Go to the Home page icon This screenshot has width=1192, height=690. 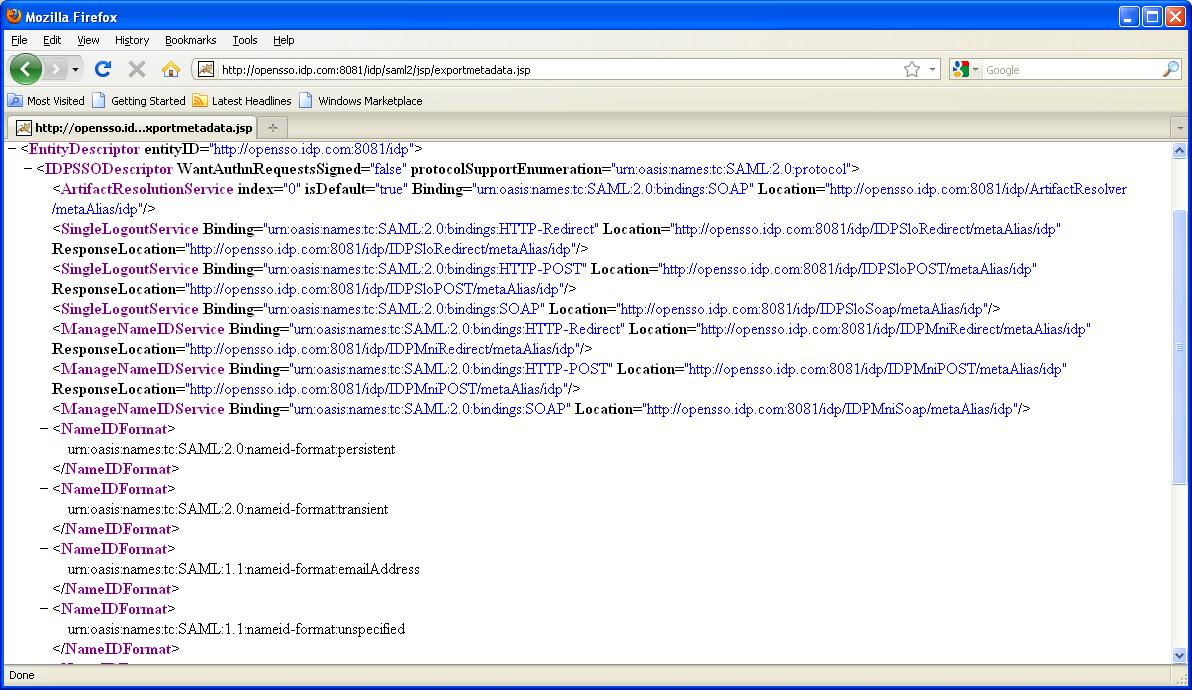(x=170, y=69)
